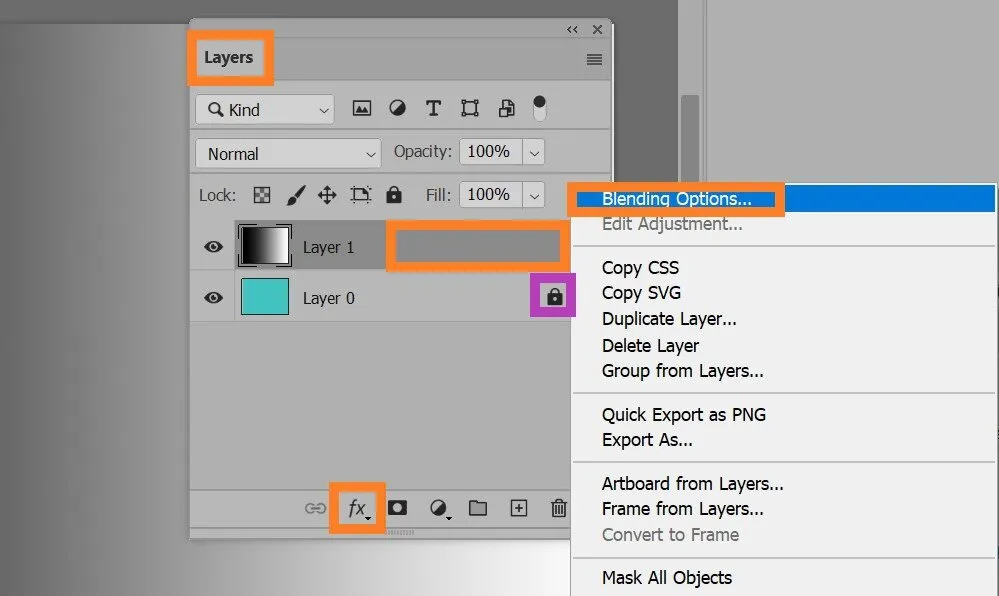Filter layers by pixel layer icon
The height and width of the screenshot is (596, 999).
click(x=362, y=108)
